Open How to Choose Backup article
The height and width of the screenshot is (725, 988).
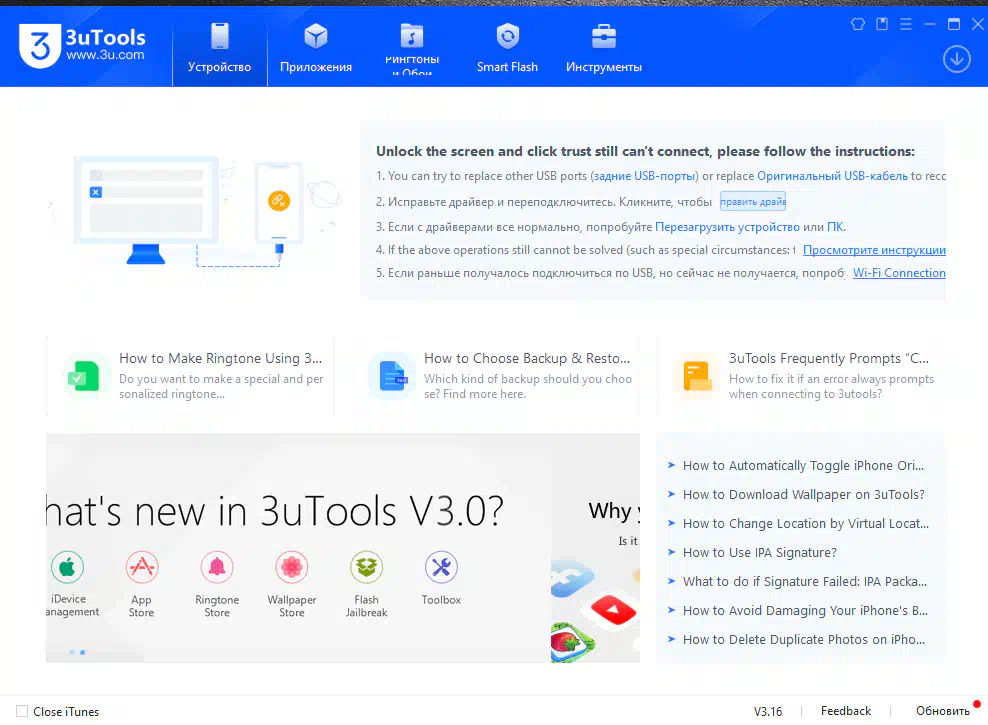click(527, 358)
